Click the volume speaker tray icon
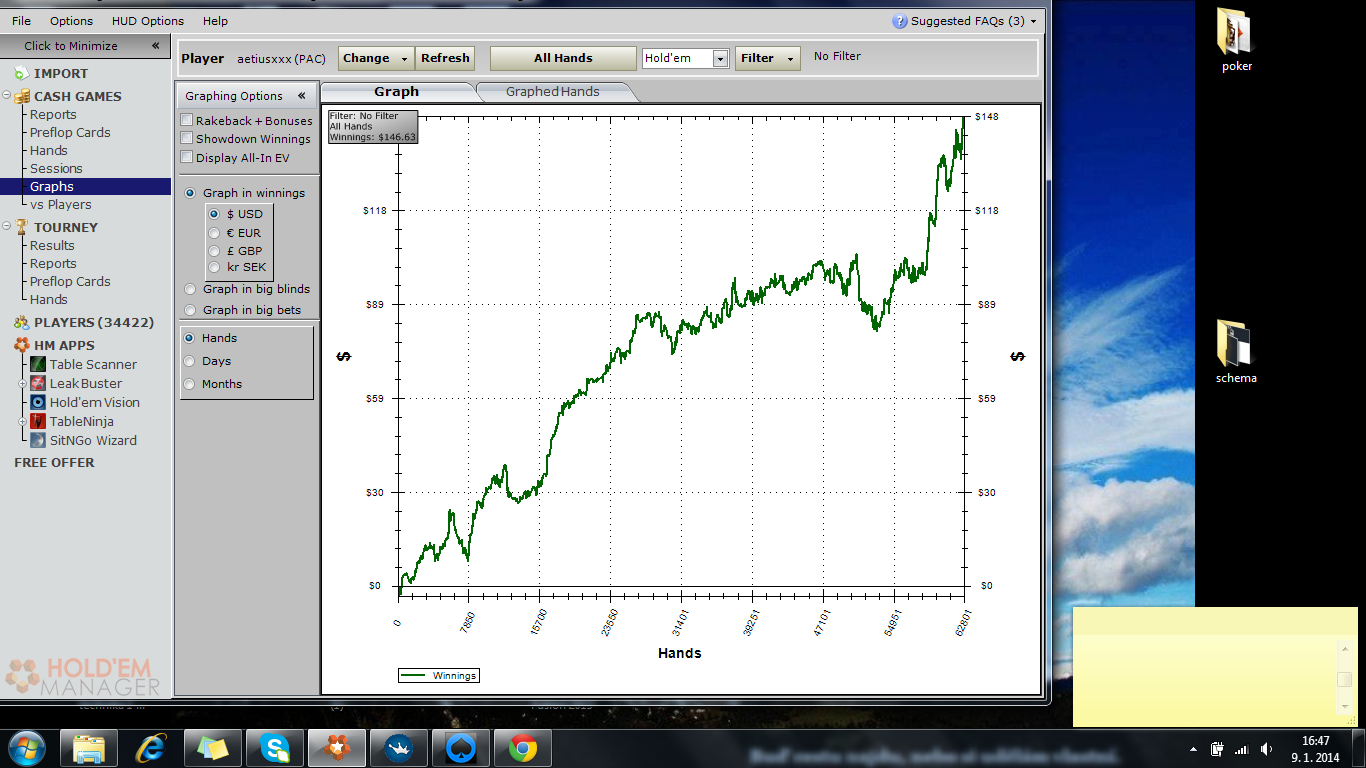This screenshot has width=1366, height=768. coord(1267,749)
